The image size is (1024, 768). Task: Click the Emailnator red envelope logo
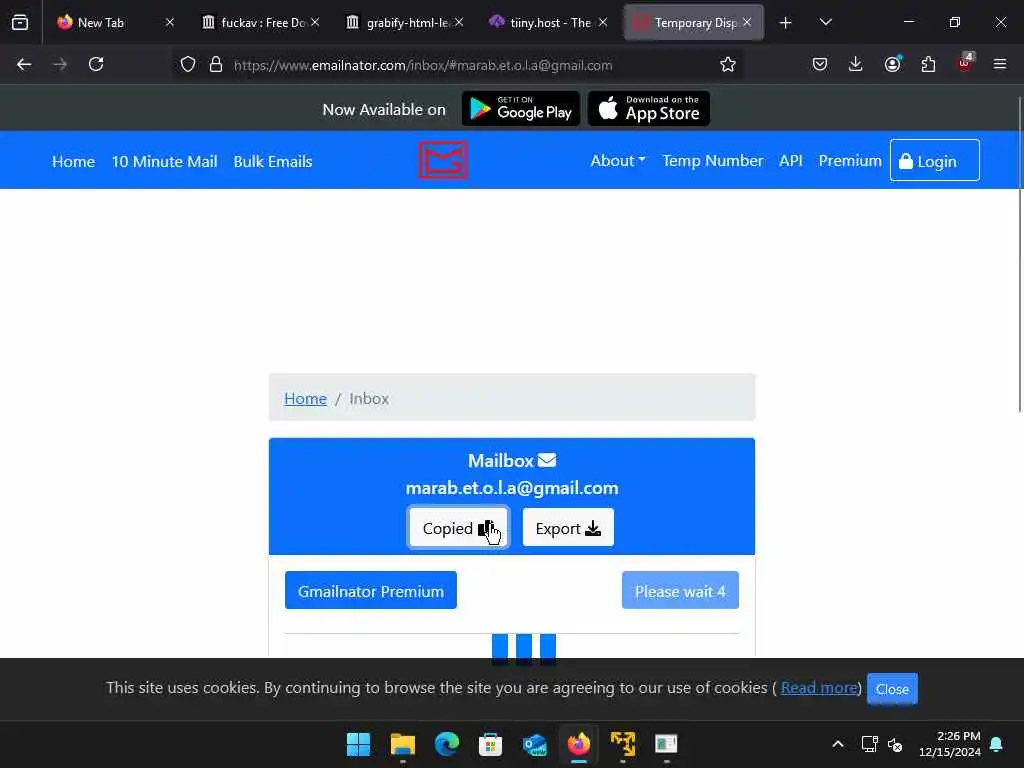click(443, 160)
